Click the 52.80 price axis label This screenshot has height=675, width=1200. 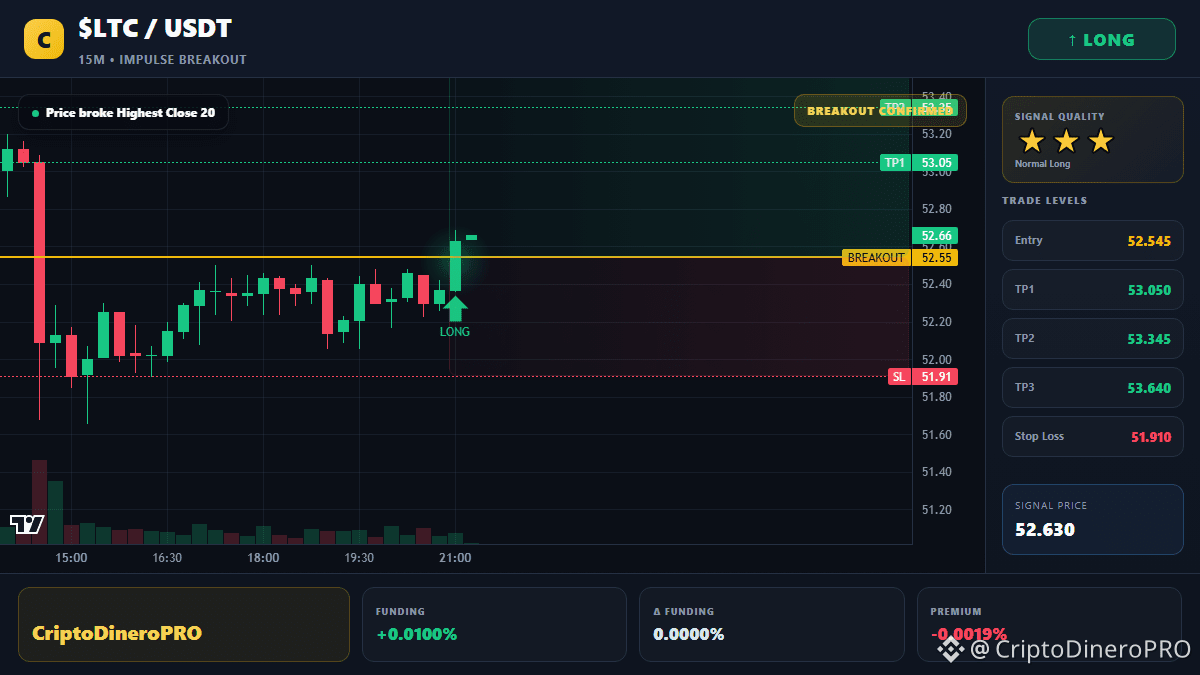coord(936,209)
